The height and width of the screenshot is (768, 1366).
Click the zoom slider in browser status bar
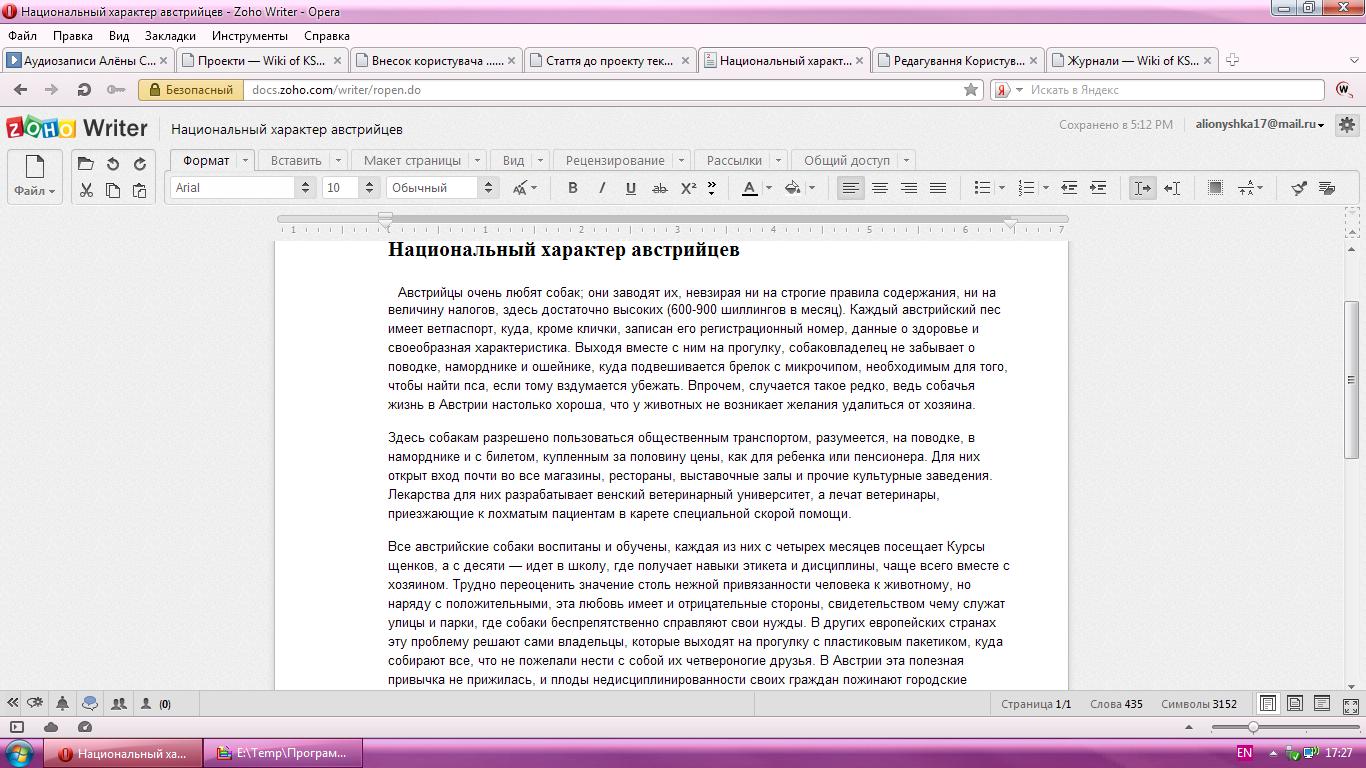point(1253,727)
